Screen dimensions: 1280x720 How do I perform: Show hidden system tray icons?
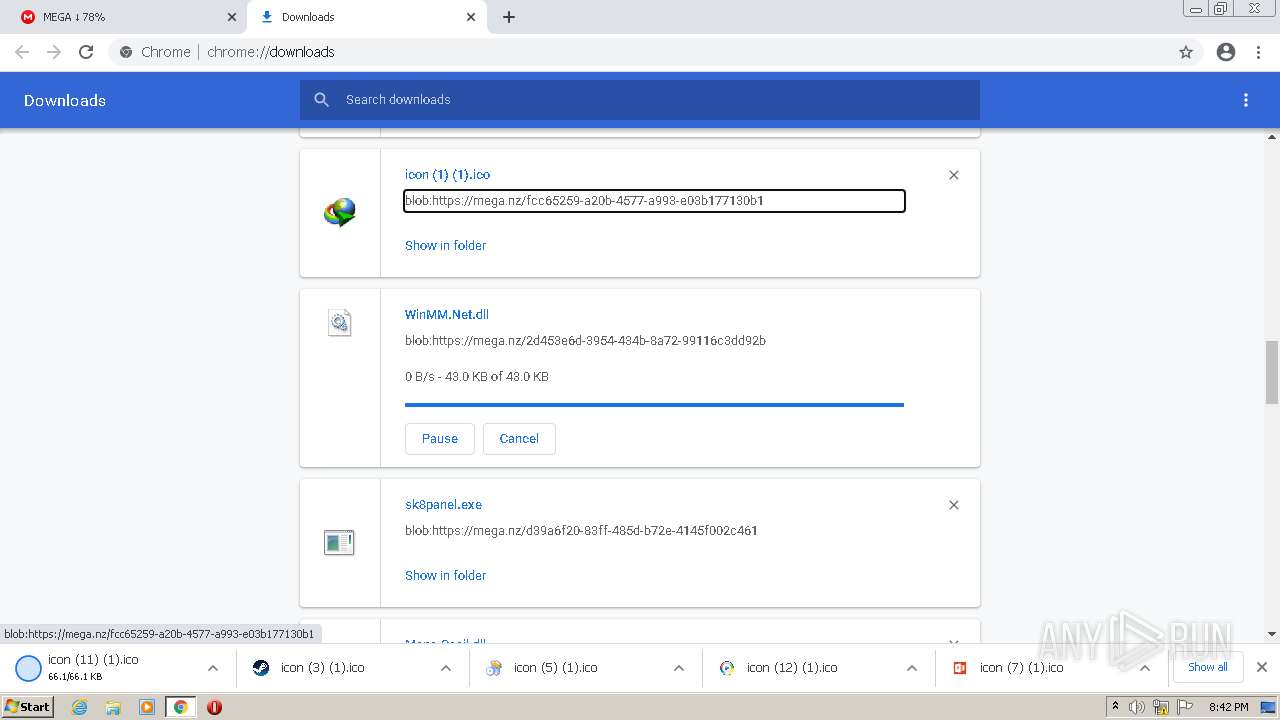[1115, 707]
